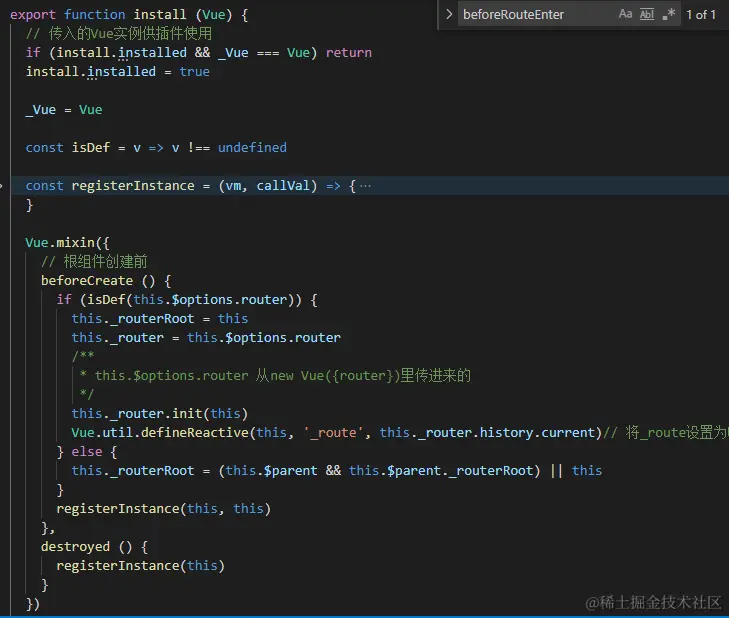Click 'registerInstance(this)' in destroyed hook
The image size is (729, 618).
click(x=140, y=565)
